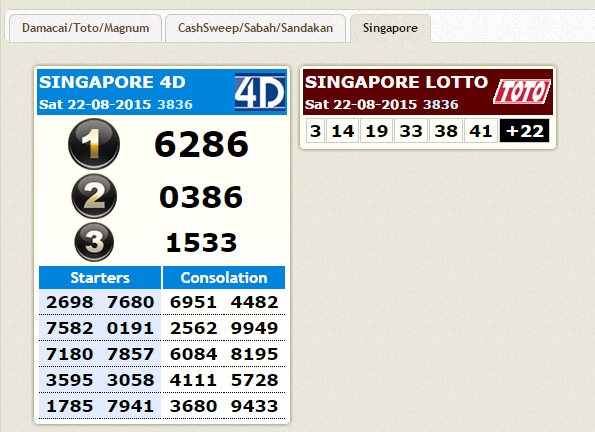The width and height of the screenshot is (595, 432).
Task: Select starter number 3058
Action: (x=131, y=380)
